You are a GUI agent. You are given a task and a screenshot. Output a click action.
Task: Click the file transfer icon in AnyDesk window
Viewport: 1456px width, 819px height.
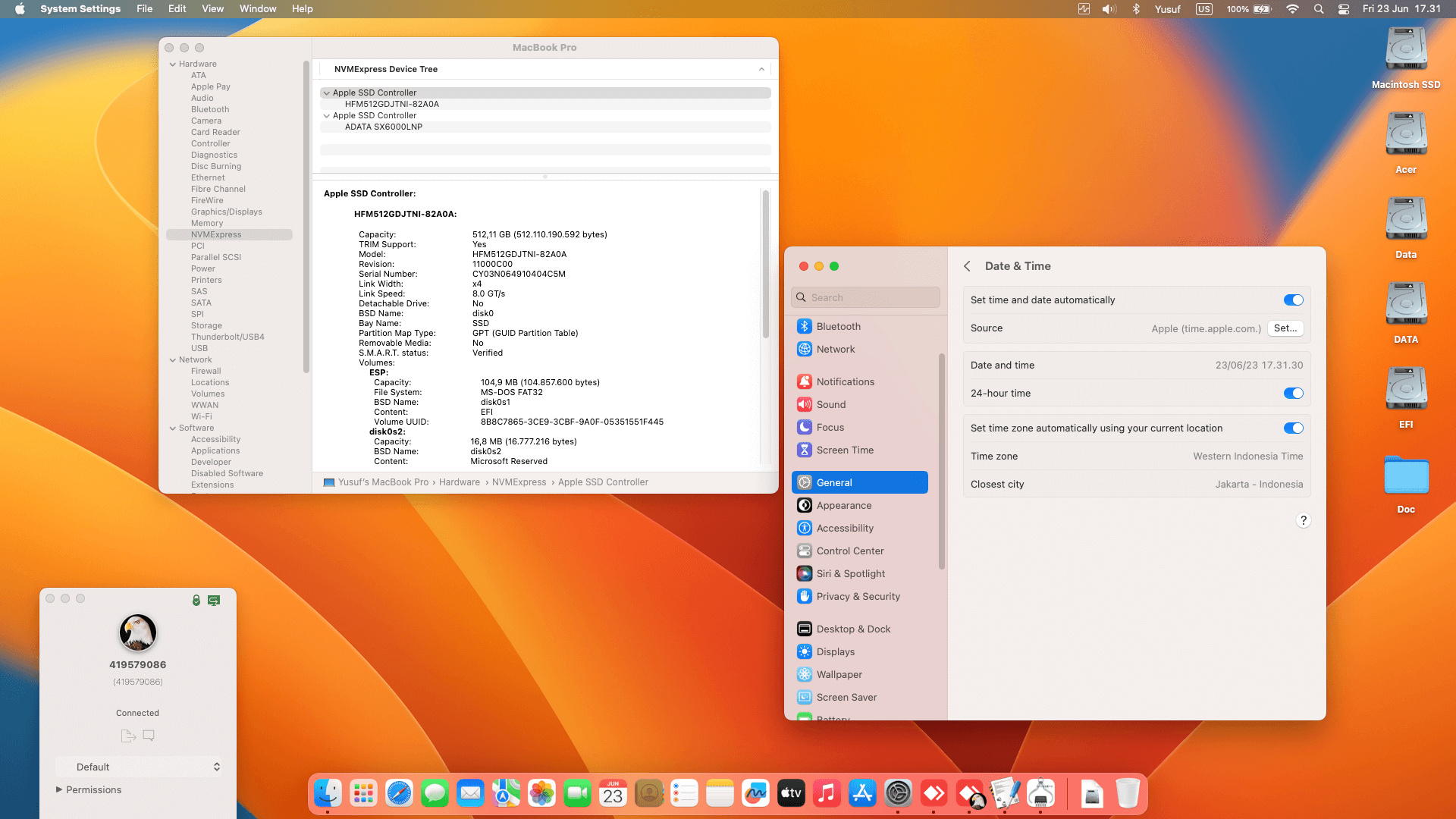point(128,736)
